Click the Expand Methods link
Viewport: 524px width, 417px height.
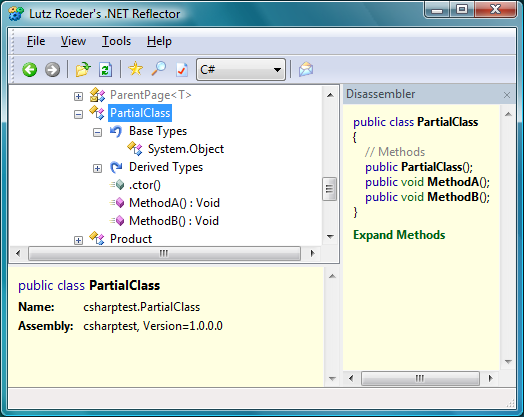coord(399,235)
